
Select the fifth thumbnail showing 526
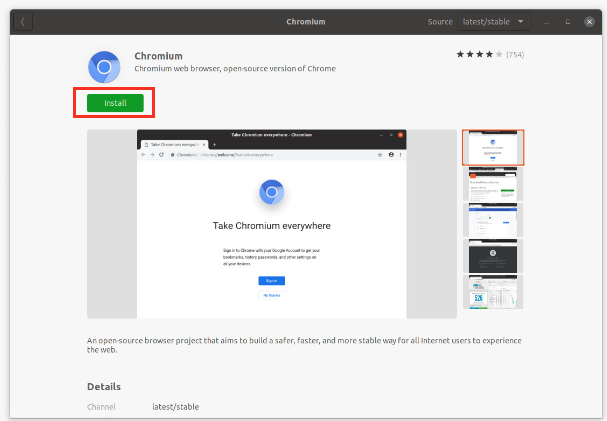coord(493,292)
